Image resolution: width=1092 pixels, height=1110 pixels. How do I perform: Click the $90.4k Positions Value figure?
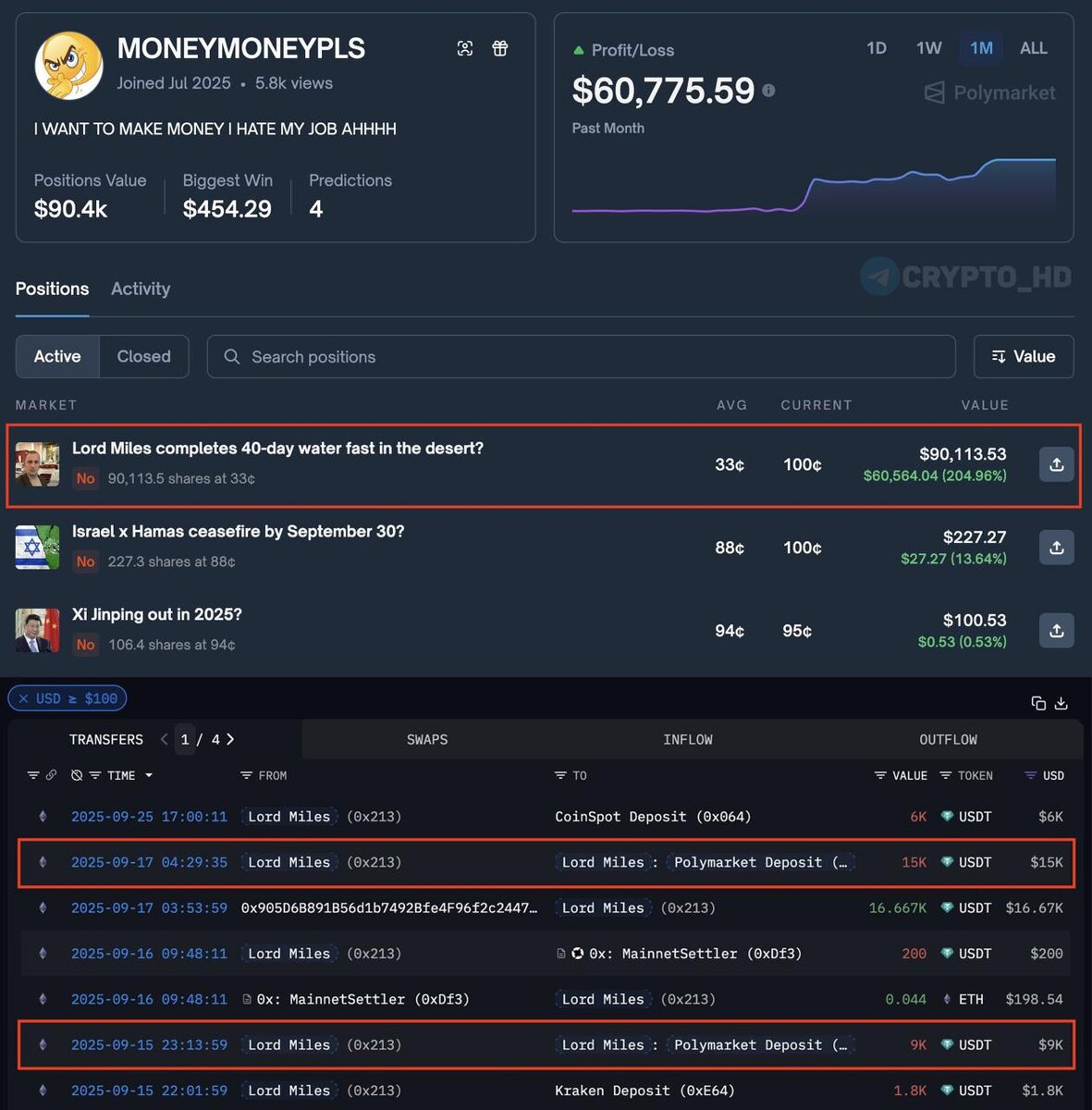[70, 209]
